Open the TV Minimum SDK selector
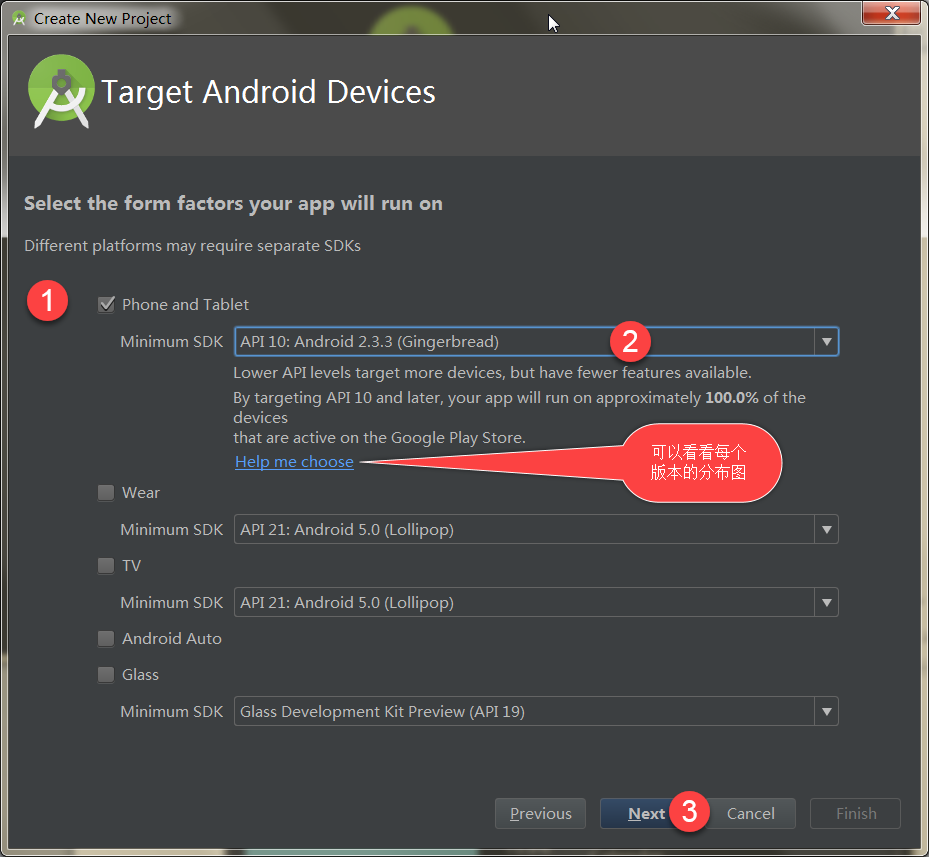Viewport: 929px width, 857px height. click(x=826, y=602)
